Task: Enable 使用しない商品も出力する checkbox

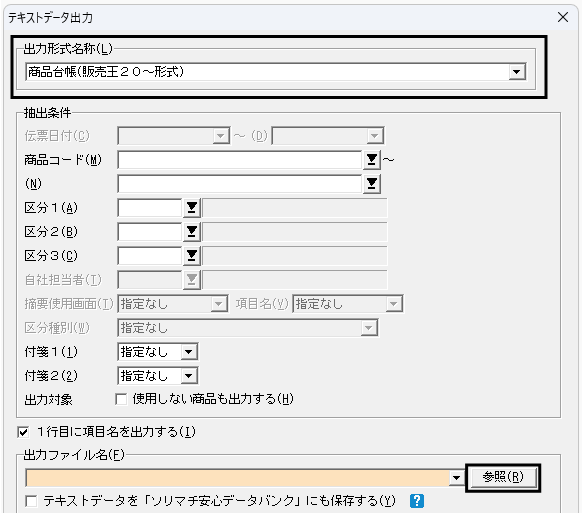Action: [x=121, y=399]
